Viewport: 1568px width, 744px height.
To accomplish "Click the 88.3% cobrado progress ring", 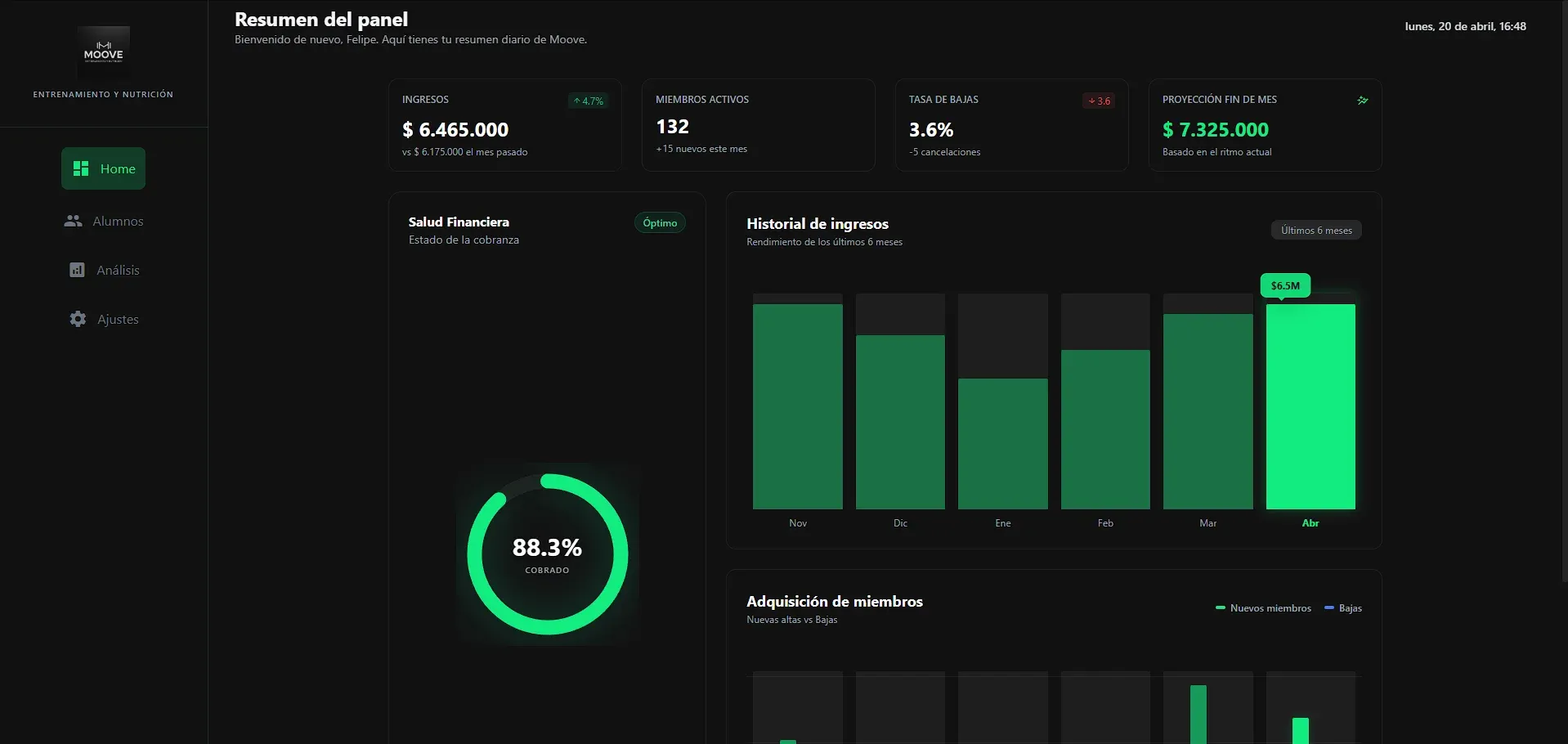I will [x=548, y=554].
